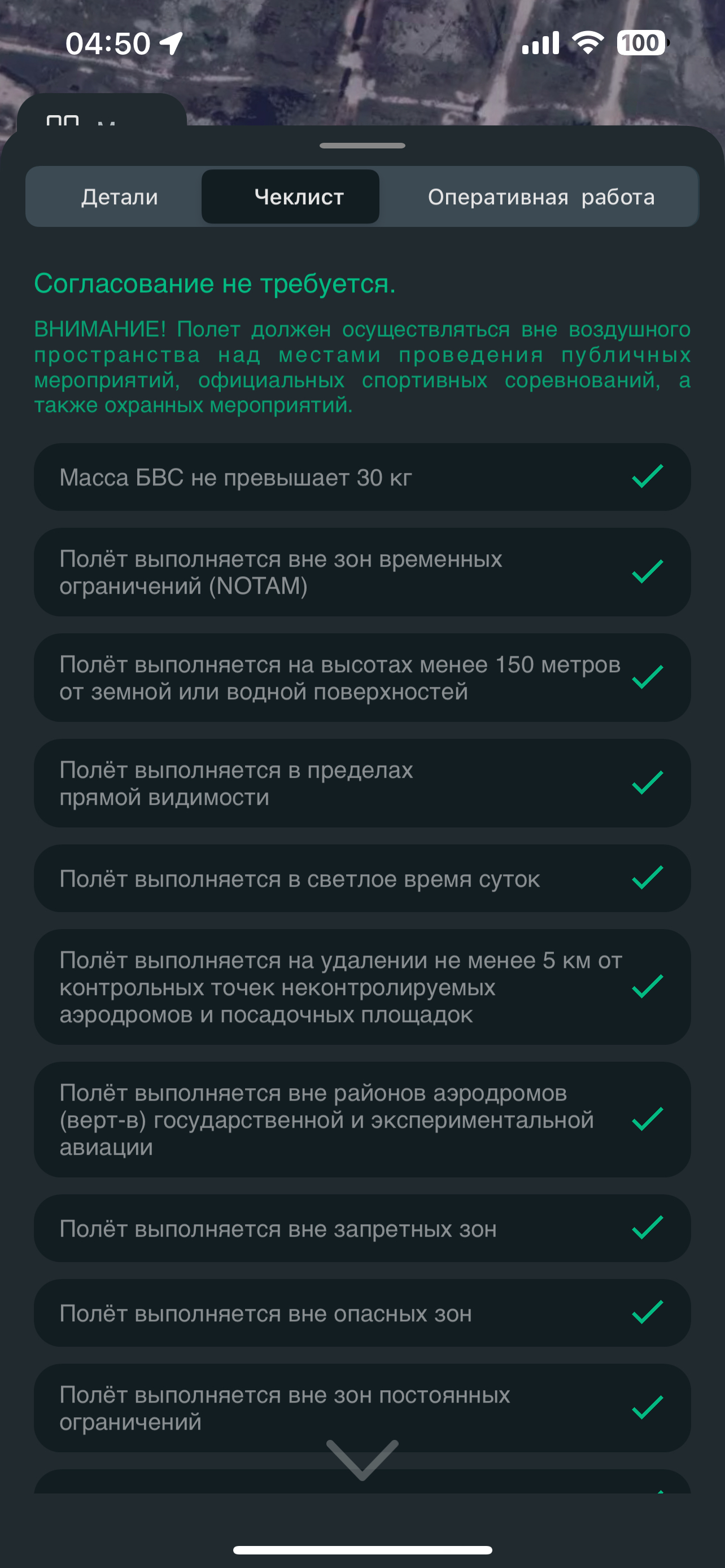
Task: Switch to the Детали tab
Action: coord(119,196)
